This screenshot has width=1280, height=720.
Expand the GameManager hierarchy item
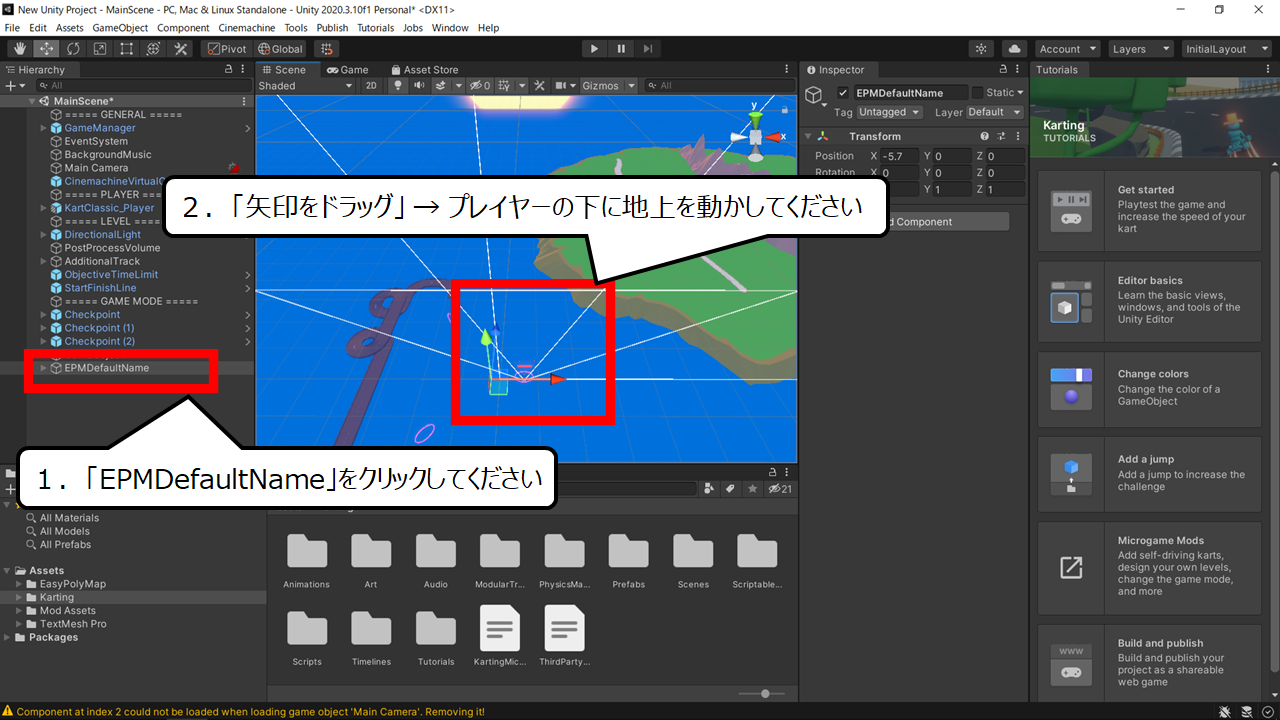[x=43, y=128]
